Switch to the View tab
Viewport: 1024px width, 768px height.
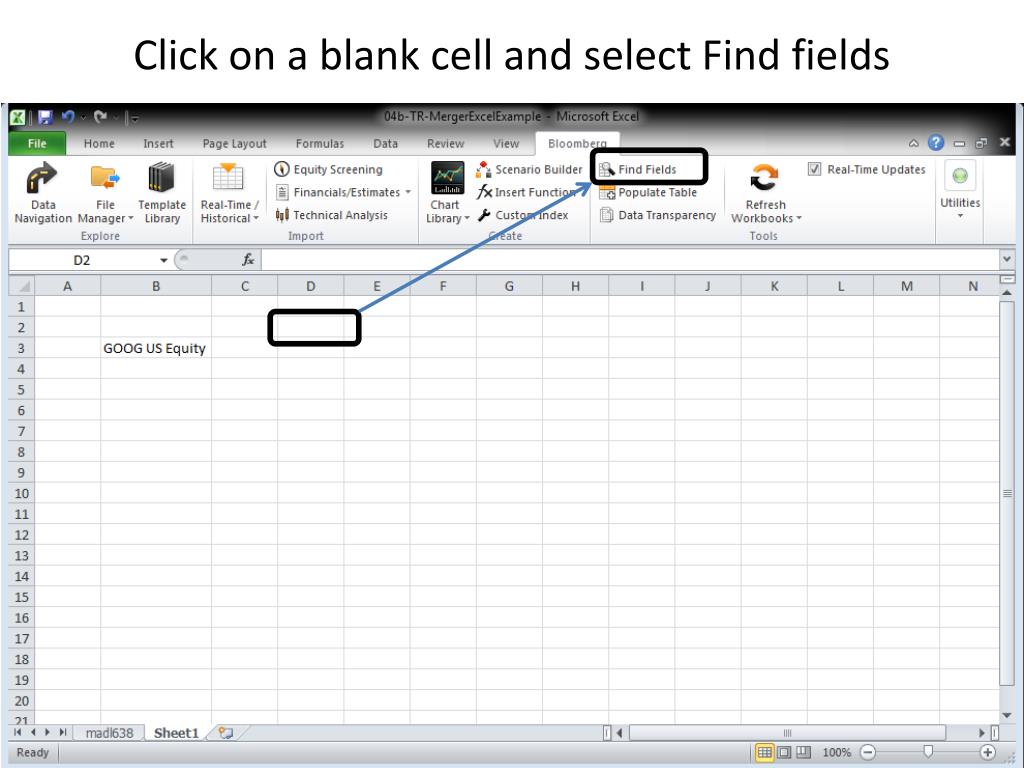click(x=505, y=144)
